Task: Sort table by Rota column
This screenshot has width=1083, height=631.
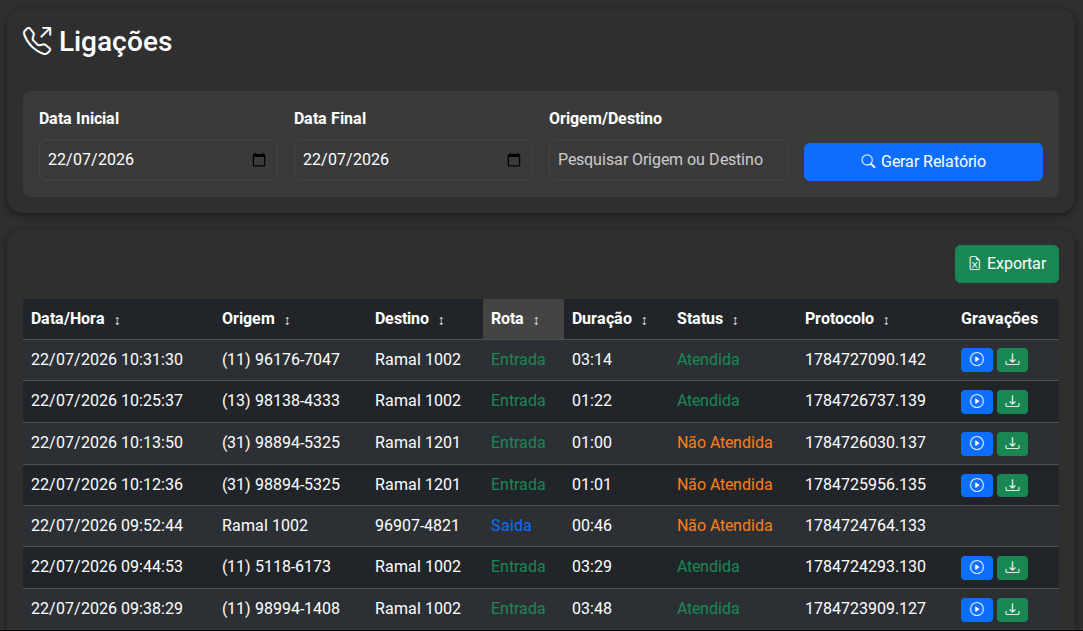Action: 536,320
